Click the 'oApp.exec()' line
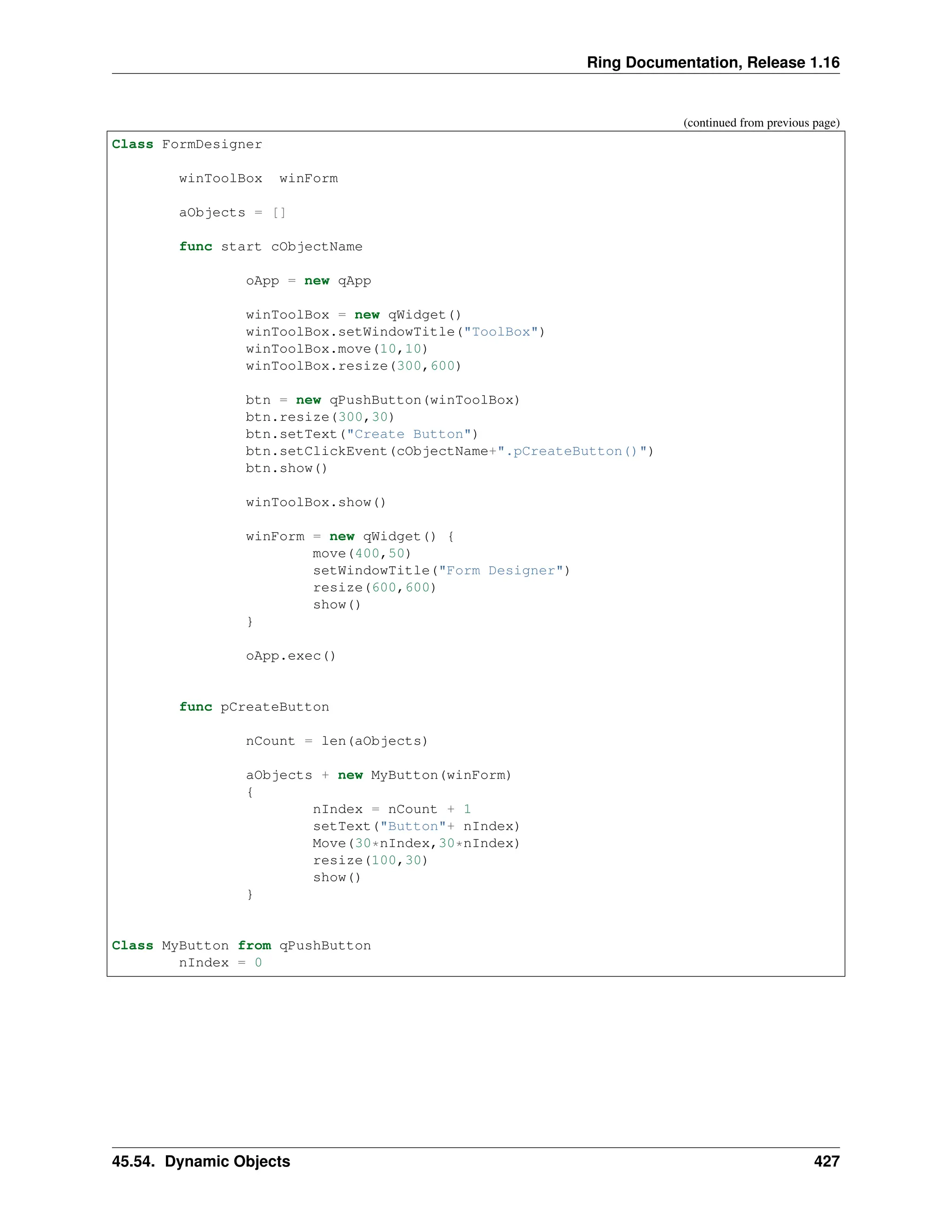The width and height of the screenshot is (952, 1232). pyautogui.click(x=291, y=656)
